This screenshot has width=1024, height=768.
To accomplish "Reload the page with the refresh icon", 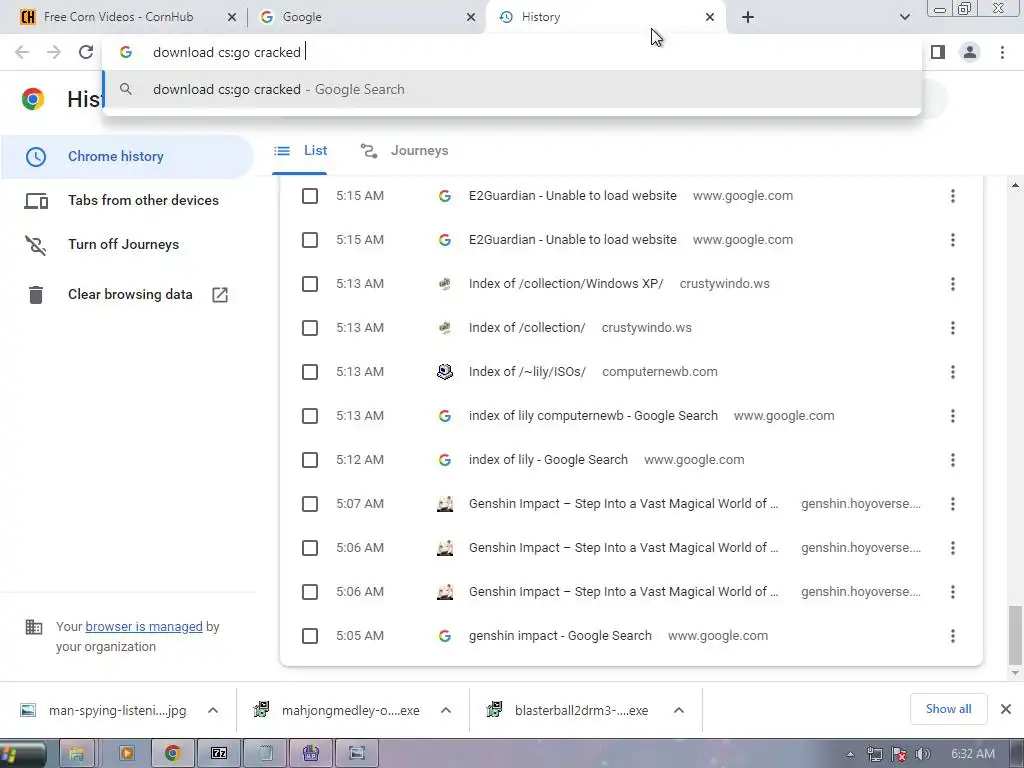I will (86, 52).
